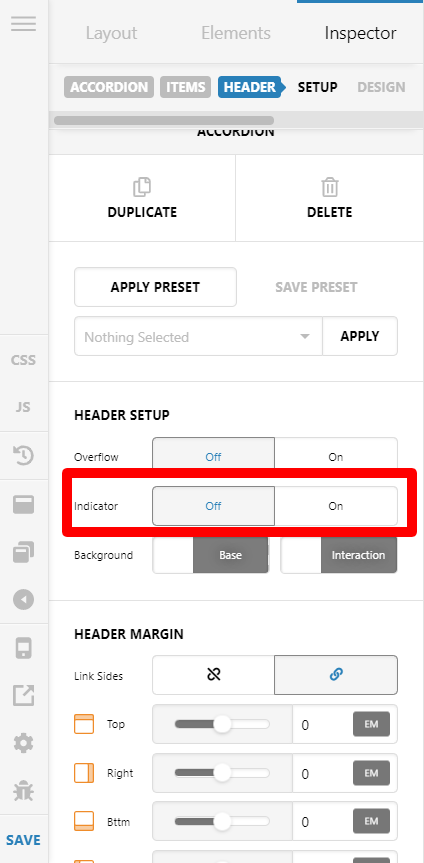Screen dimensions: 424x863
Task: Click the Base background color swatch
Action: 173,555
